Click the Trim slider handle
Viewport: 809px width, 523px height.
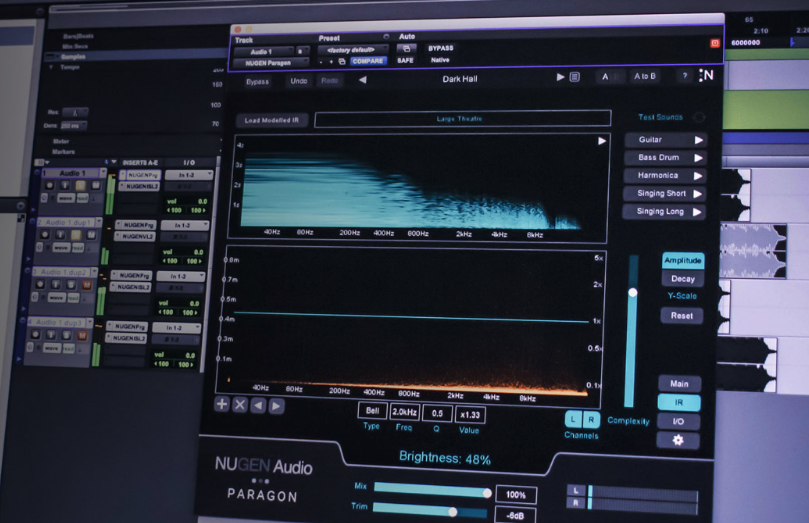(x=452, y=512)
